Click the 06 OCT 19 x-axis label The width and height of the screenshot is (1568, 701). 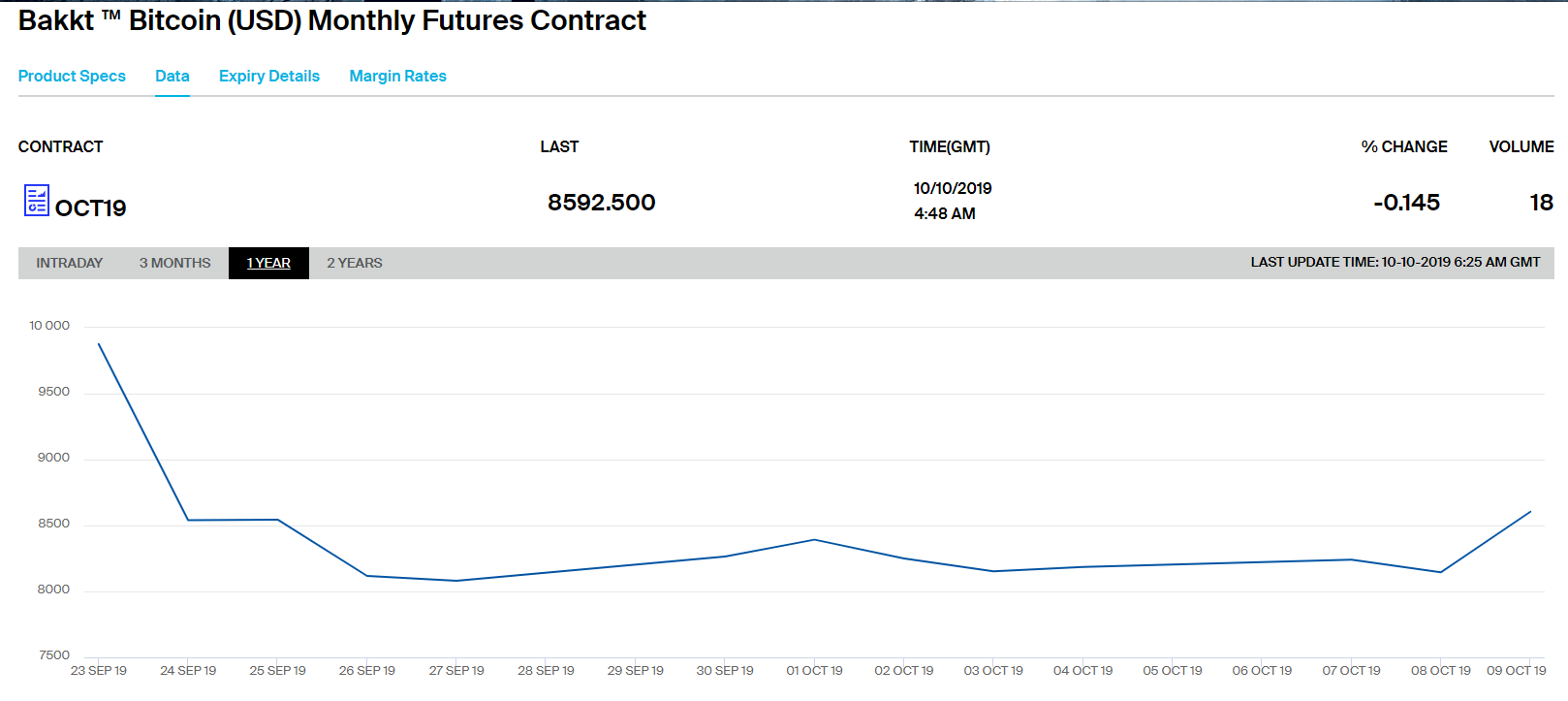click(1262, 671)
